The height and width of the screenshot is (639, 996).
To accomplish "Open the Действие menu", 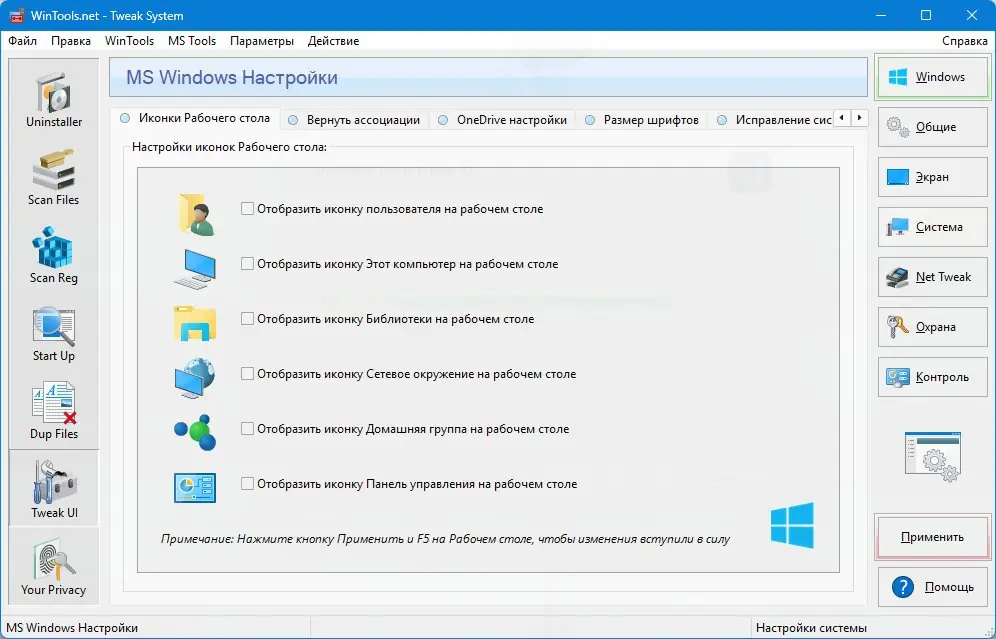I will [x=333, y=41].
